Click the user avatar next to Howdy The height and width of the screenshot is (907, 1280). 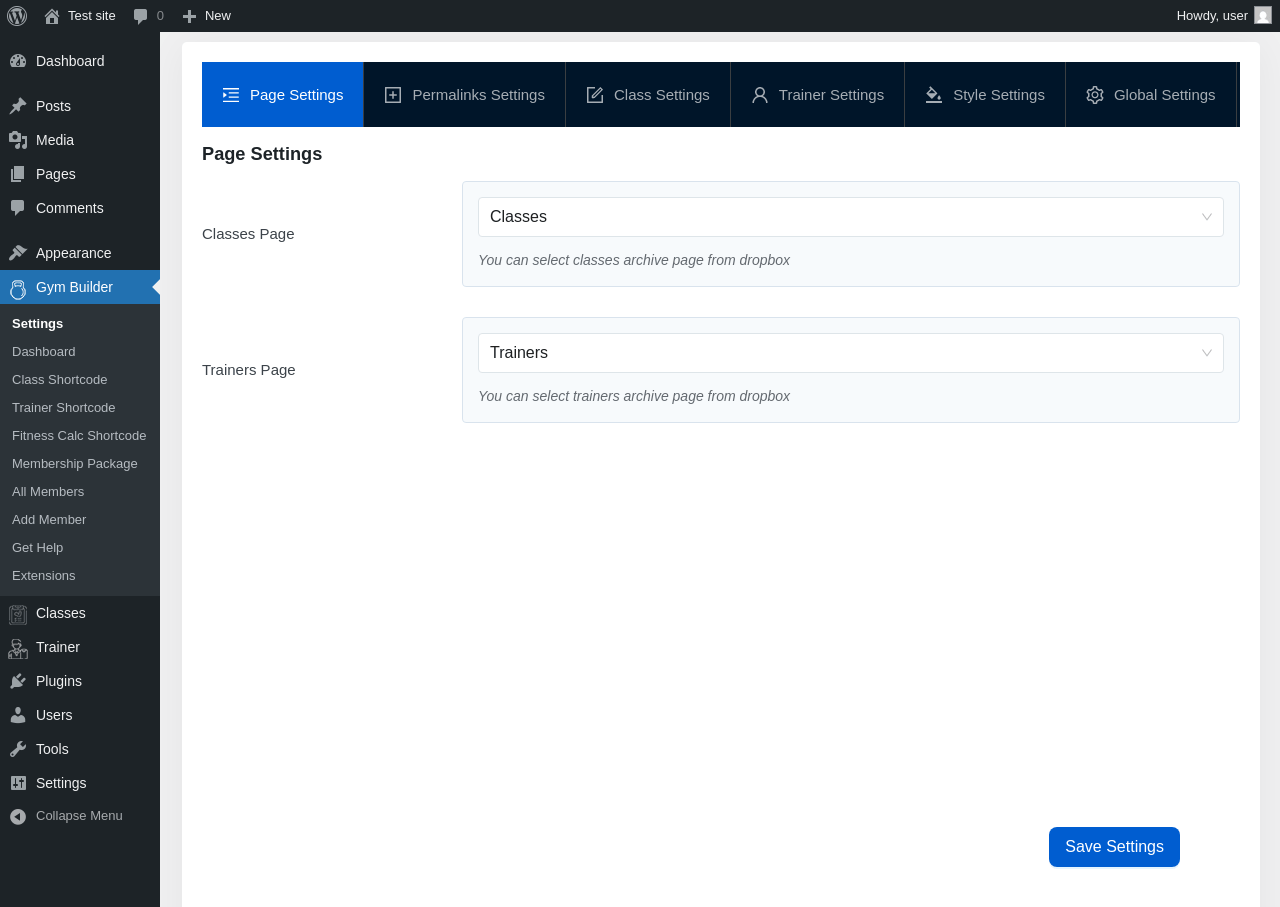[1263, 15]
